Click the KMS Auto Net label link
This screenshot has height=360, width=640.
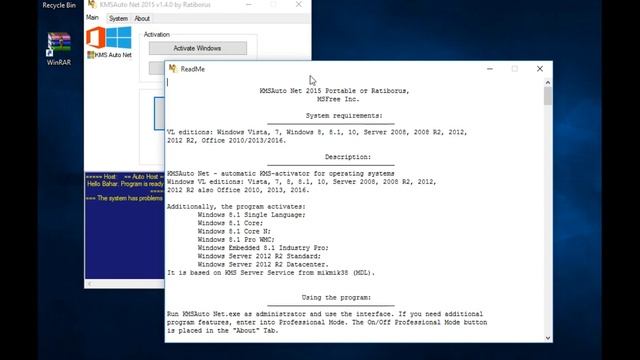110,55
